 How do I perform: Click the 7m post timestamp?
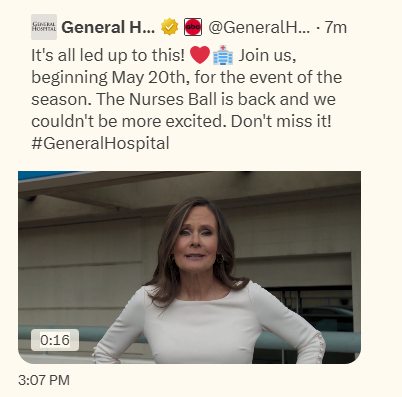(x=336, y=27)
